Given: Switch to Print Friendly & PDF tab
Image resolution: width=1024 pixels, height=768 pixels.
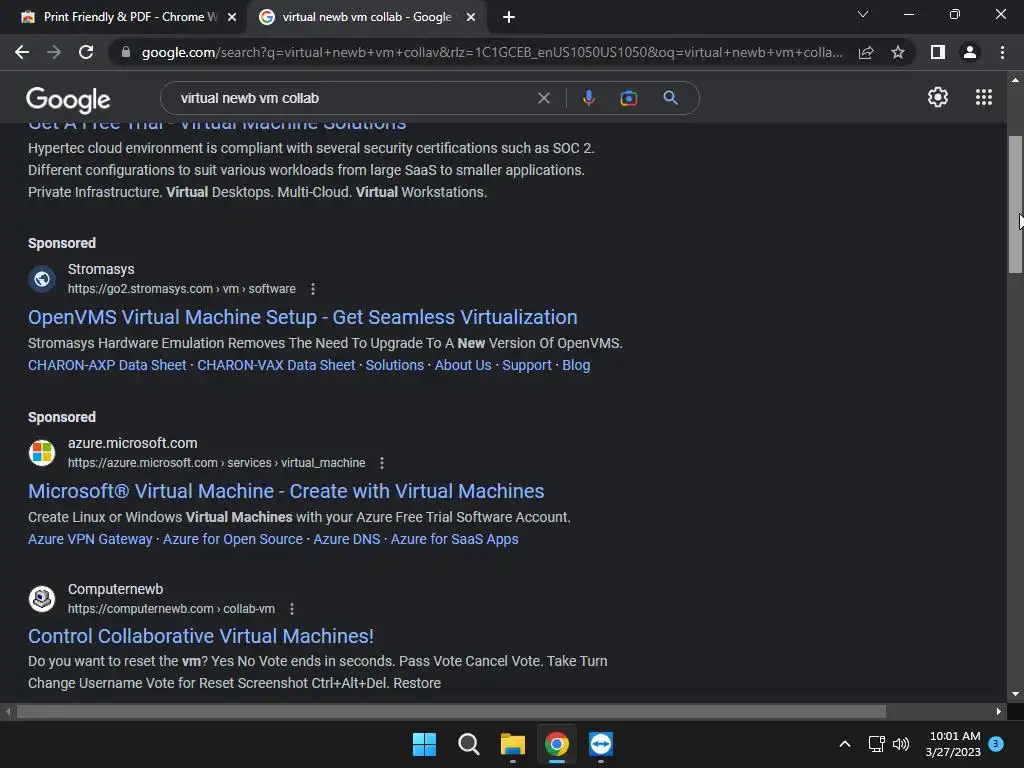Looking at the screenshot, I should tap(123, 17).
